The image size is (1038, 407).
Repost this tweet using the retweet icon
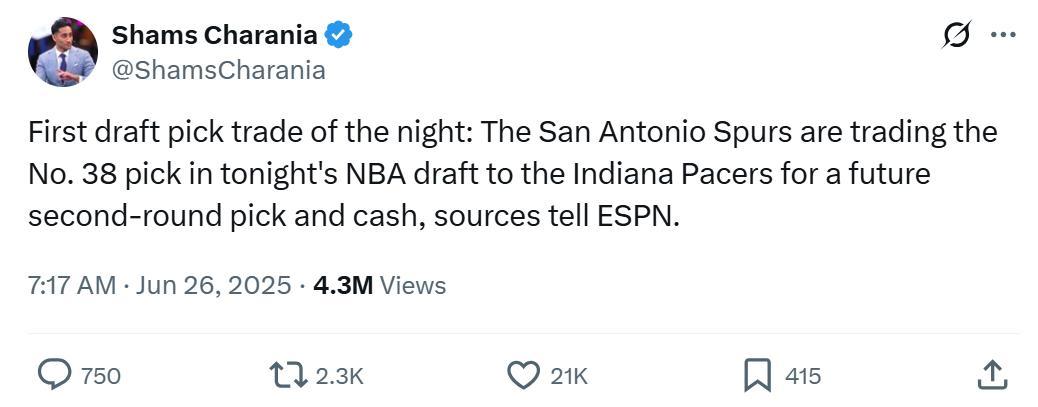[x=289, y=375]
